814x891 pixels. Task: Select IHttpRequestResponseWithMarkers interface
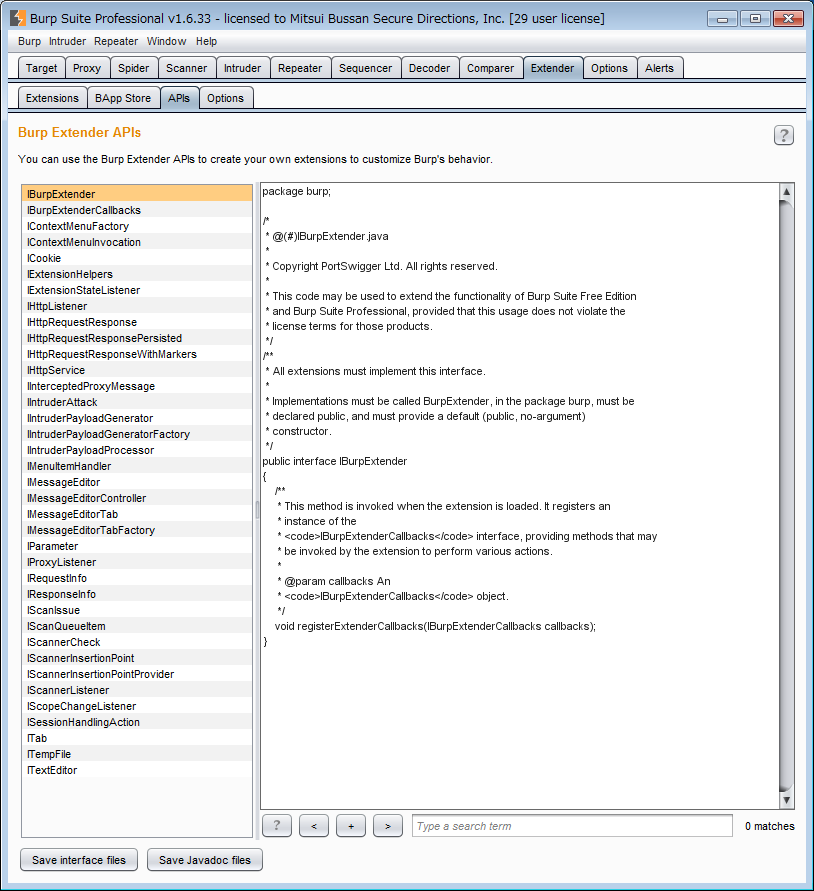click(x=137, y=354)
